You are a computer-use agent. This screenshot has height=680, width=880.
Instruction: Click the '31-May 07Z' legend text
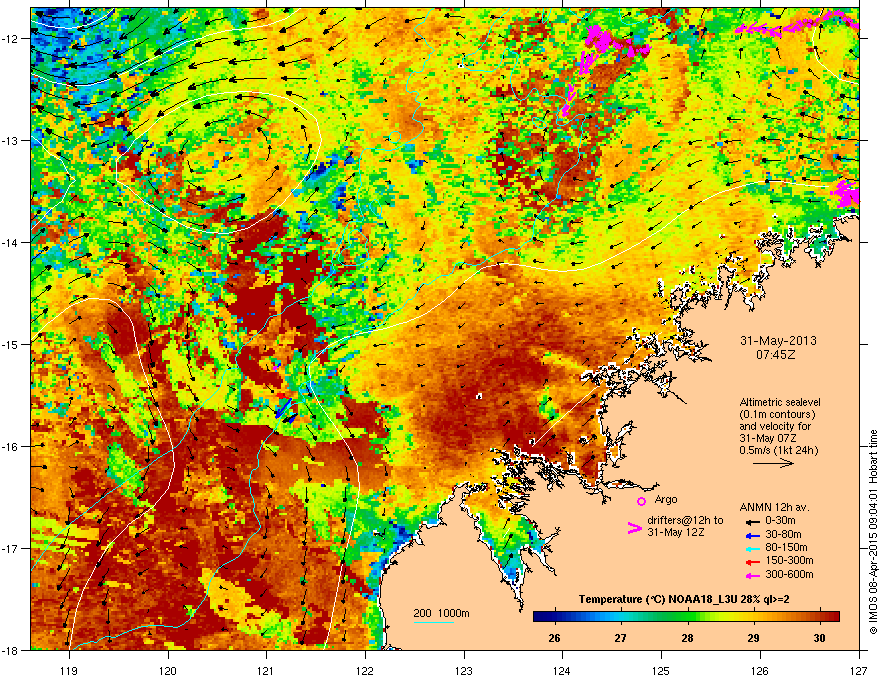768,438
